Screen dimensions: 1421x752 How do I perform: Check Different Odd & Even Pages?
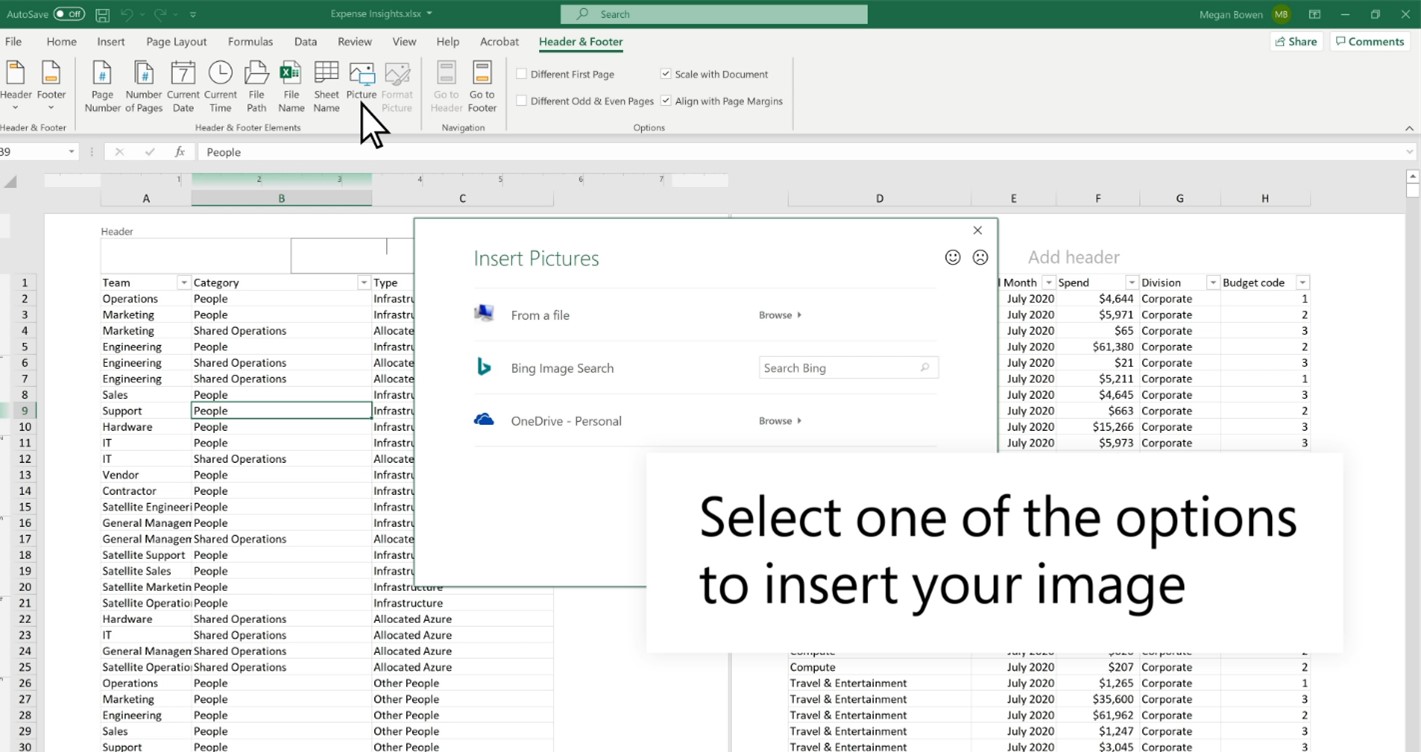pos(521,100)
